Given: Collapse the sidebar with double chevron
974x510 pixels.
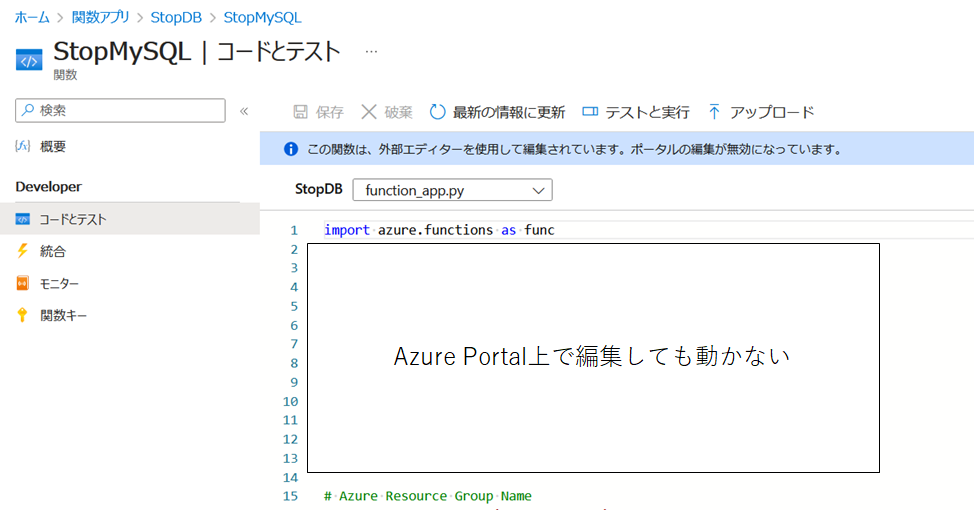Looking at the screenshot, I should [244, 111].
